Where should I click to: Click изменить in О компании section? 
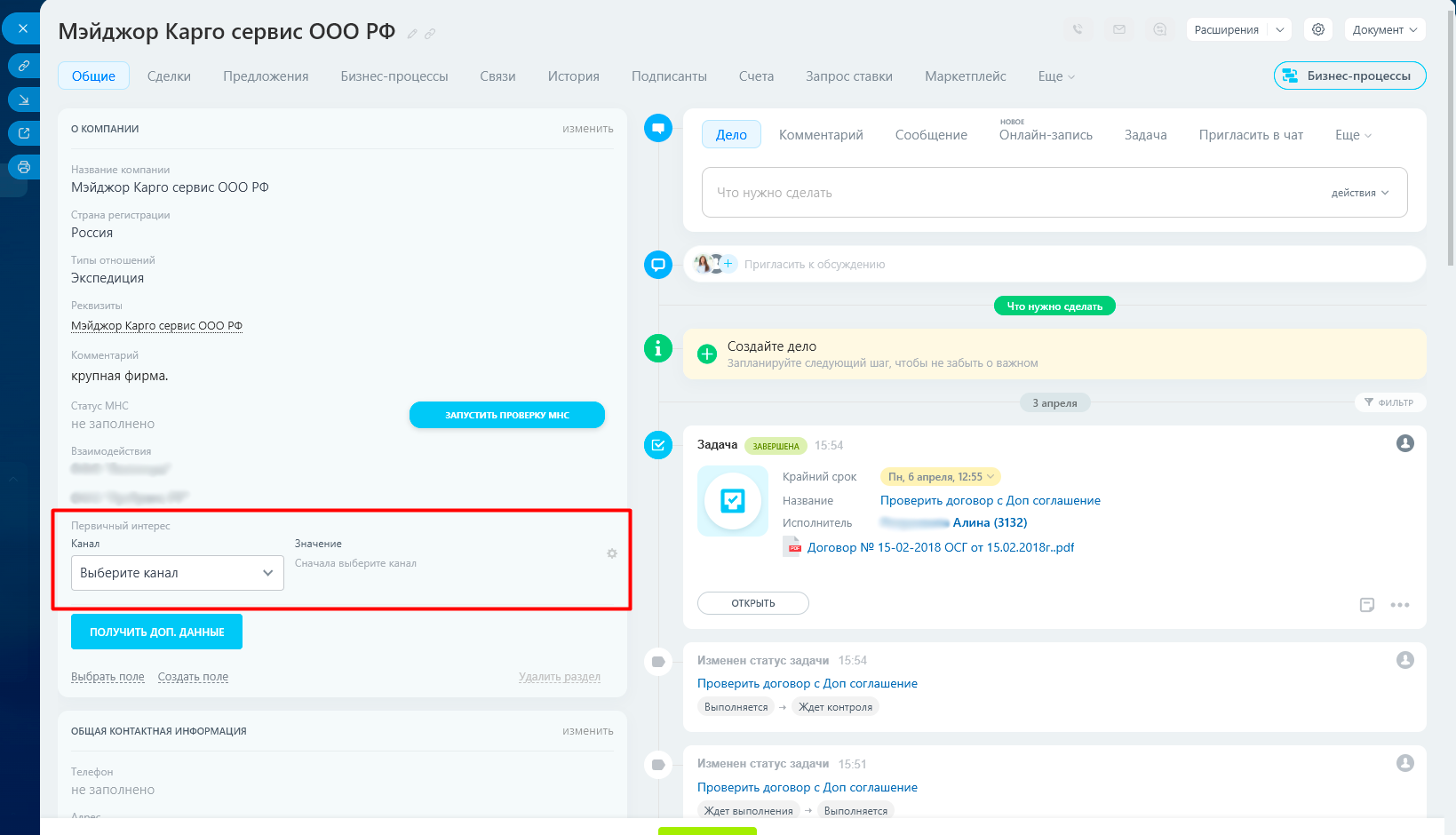(587, 129)
